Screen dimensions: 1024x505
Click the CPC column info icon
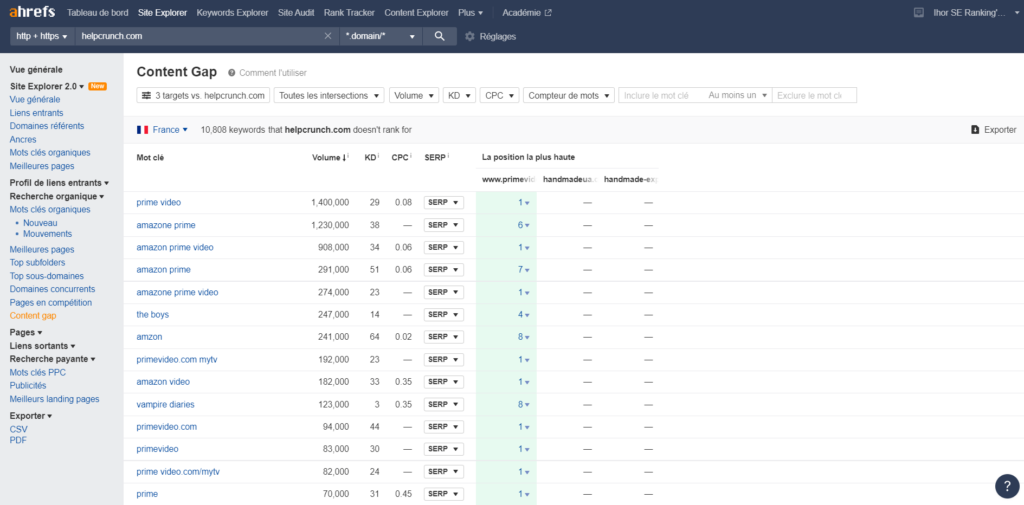coord(411,157)
